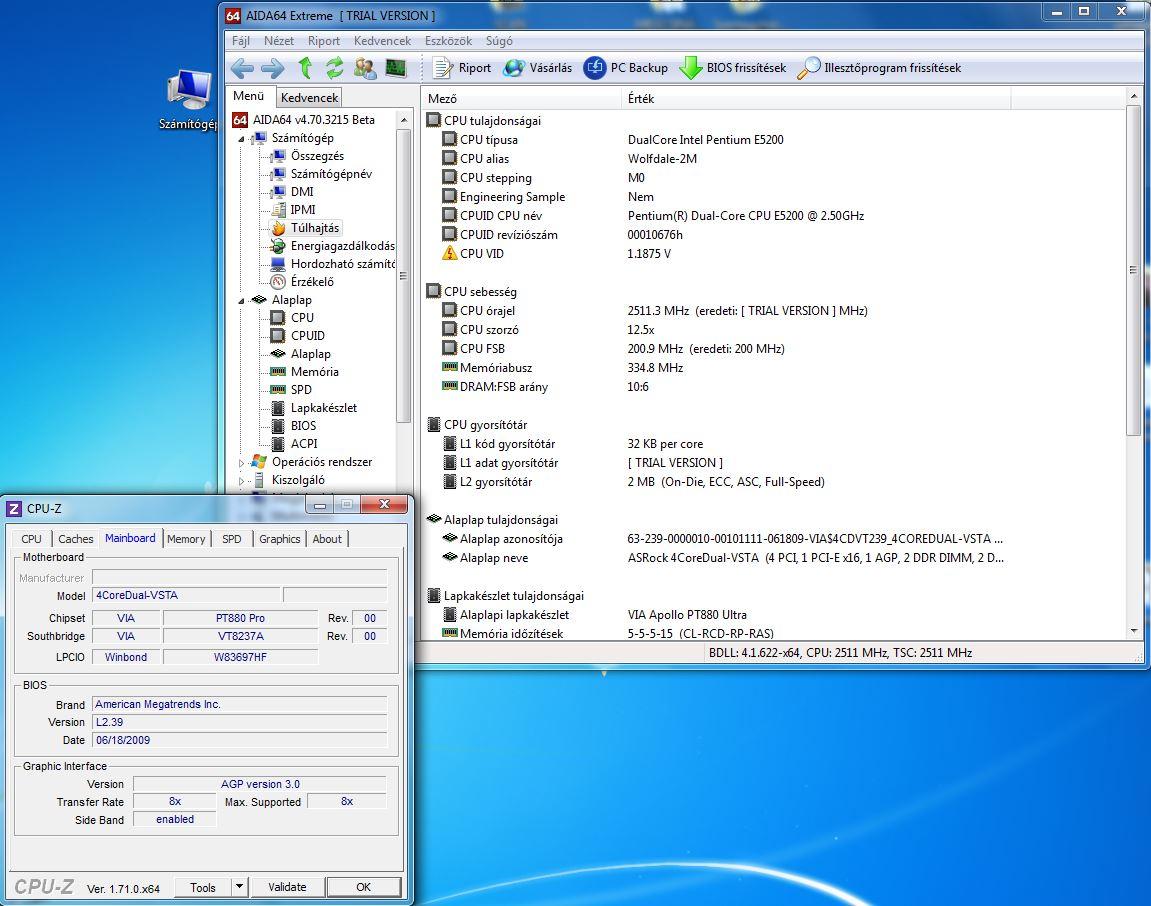
Task: Open the Számítógép desktop icon
Action: click(189, 101)
